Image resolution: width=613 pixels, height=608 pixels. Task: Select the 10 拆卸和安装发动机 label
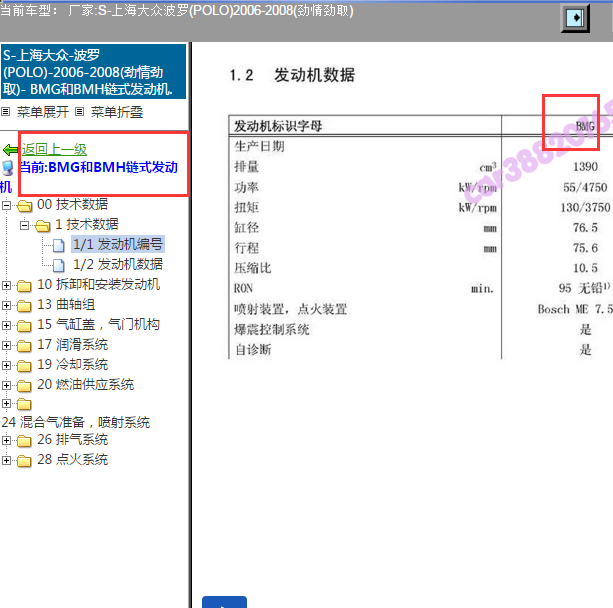click(x=99, y=284)
